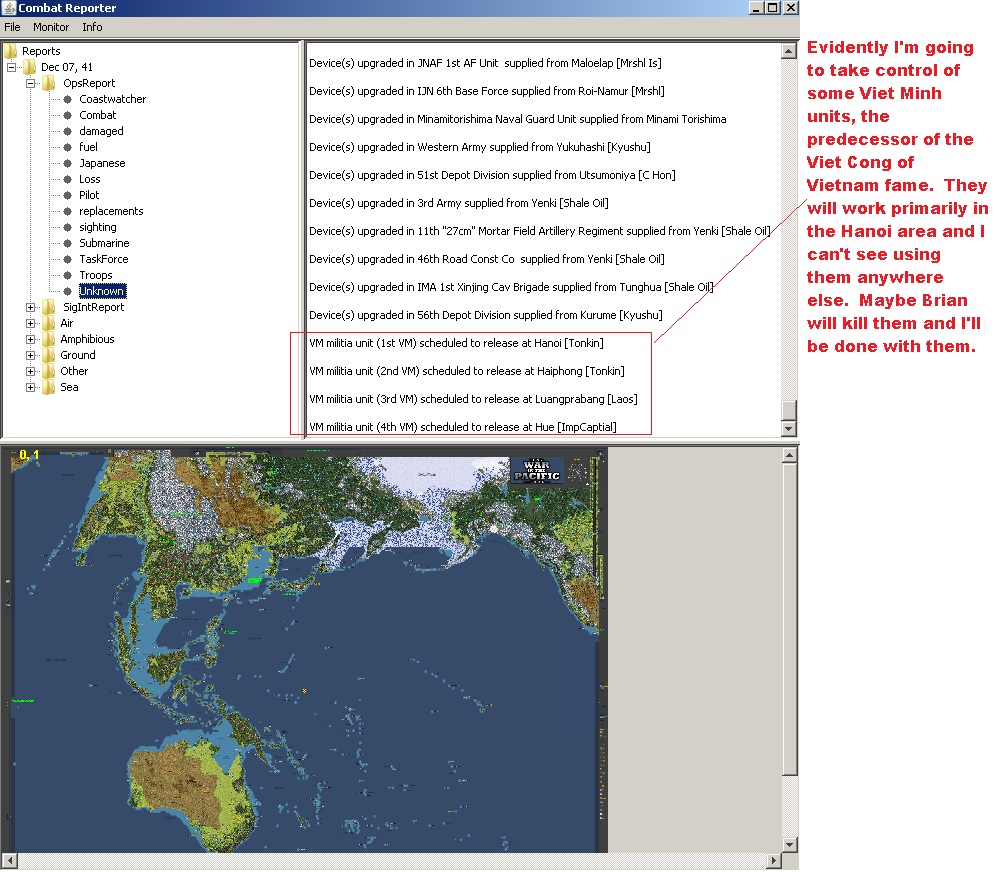Viewport: 997px width, 872px height.
Task: Click the Dec 07, 41 folder icon
Action: click(30, 67)
